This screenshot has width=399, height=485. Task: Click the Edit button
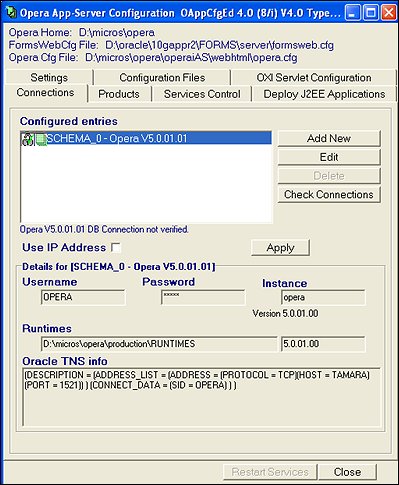pos(329,157)
